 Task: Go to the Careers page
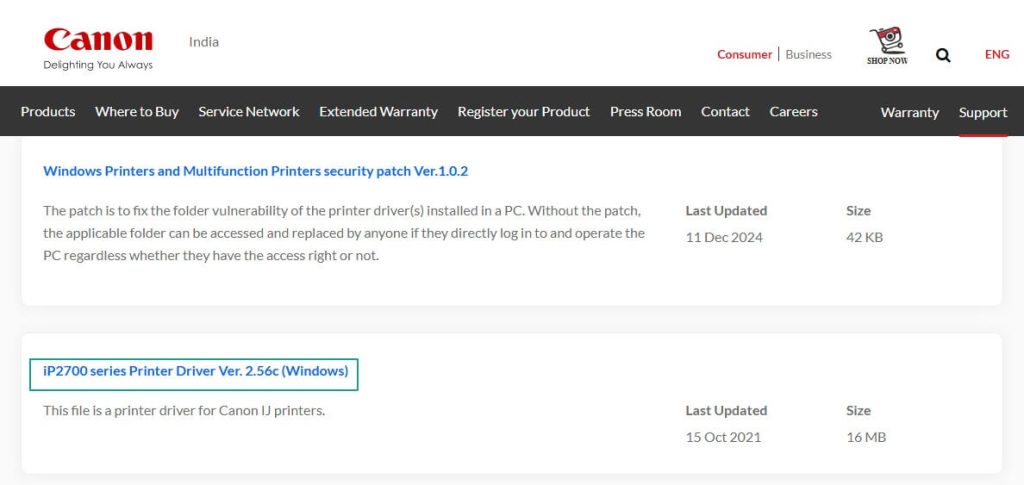[793, 112]
